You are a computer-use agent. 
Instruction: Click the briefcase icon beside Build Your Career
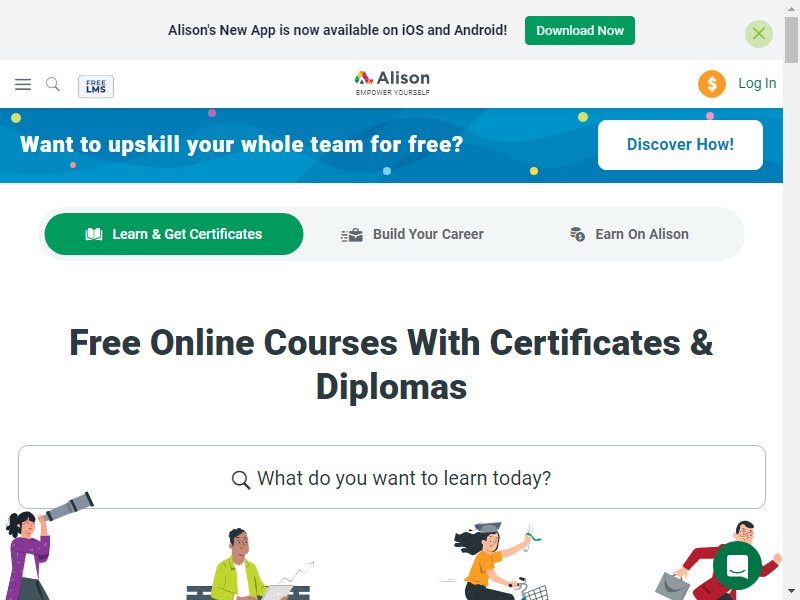(352, 235)
